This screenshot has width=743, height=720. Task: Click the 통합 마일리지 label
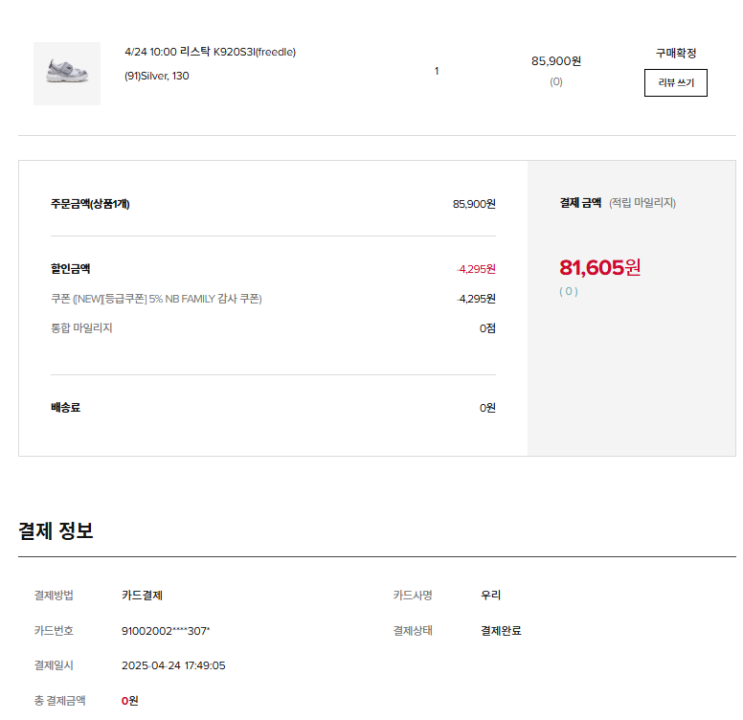point(82,328)
